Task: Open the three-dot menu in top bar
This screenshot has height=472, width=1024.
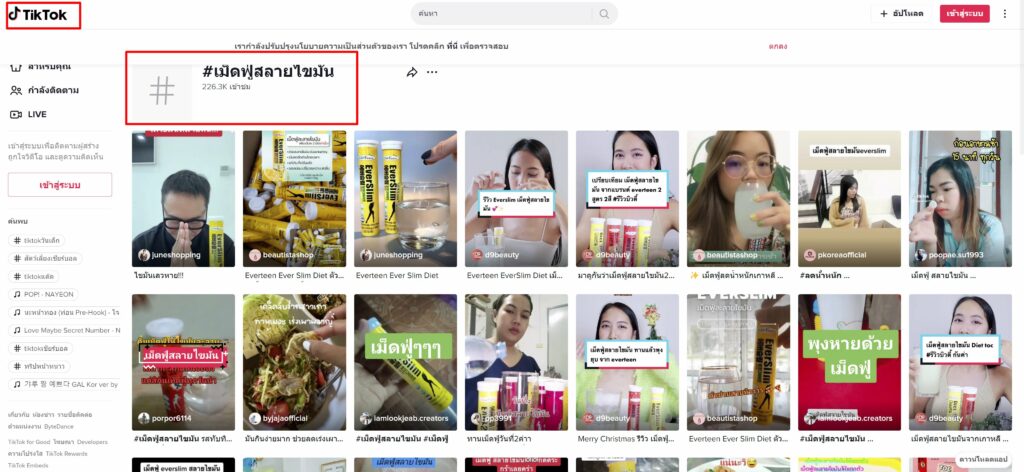Action: click(1005, 14)
